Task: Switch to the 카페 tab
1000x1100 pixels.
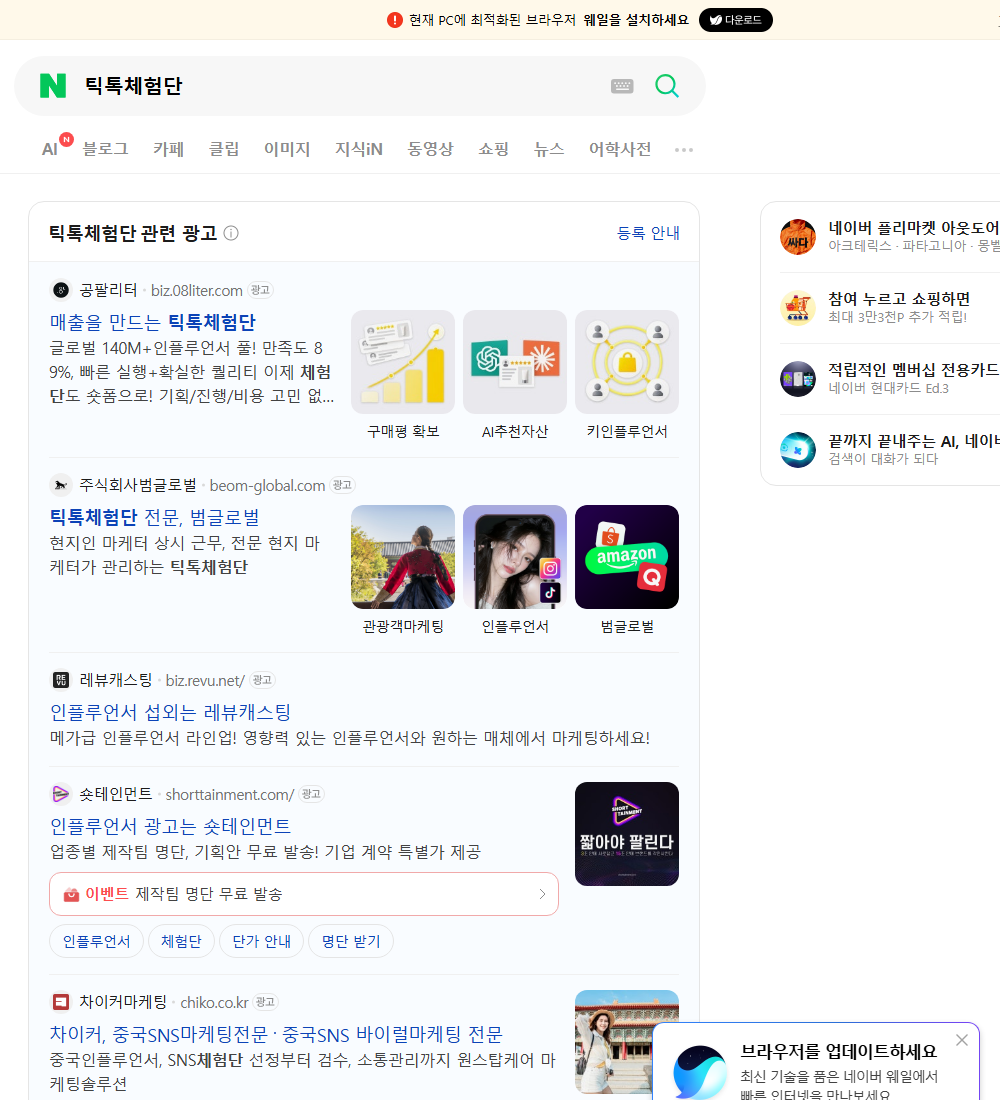Action: pyautogui.click(x=168, y=149)
